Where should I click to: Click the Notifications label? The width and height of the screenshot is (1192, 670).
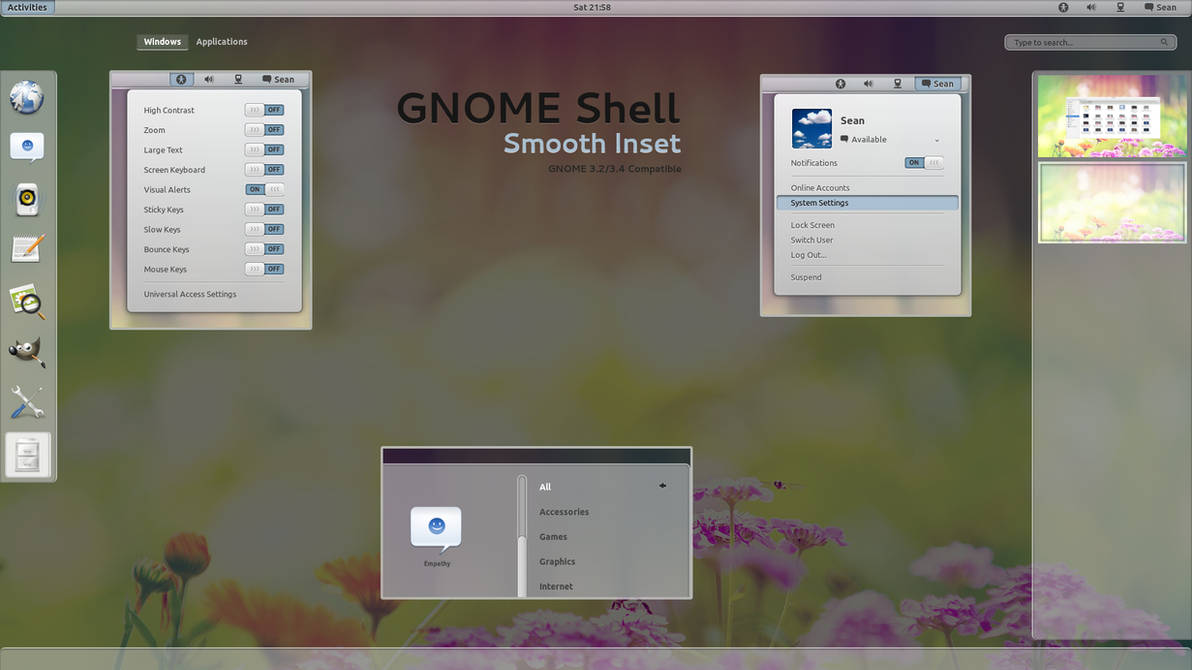[x=813, y=163]
